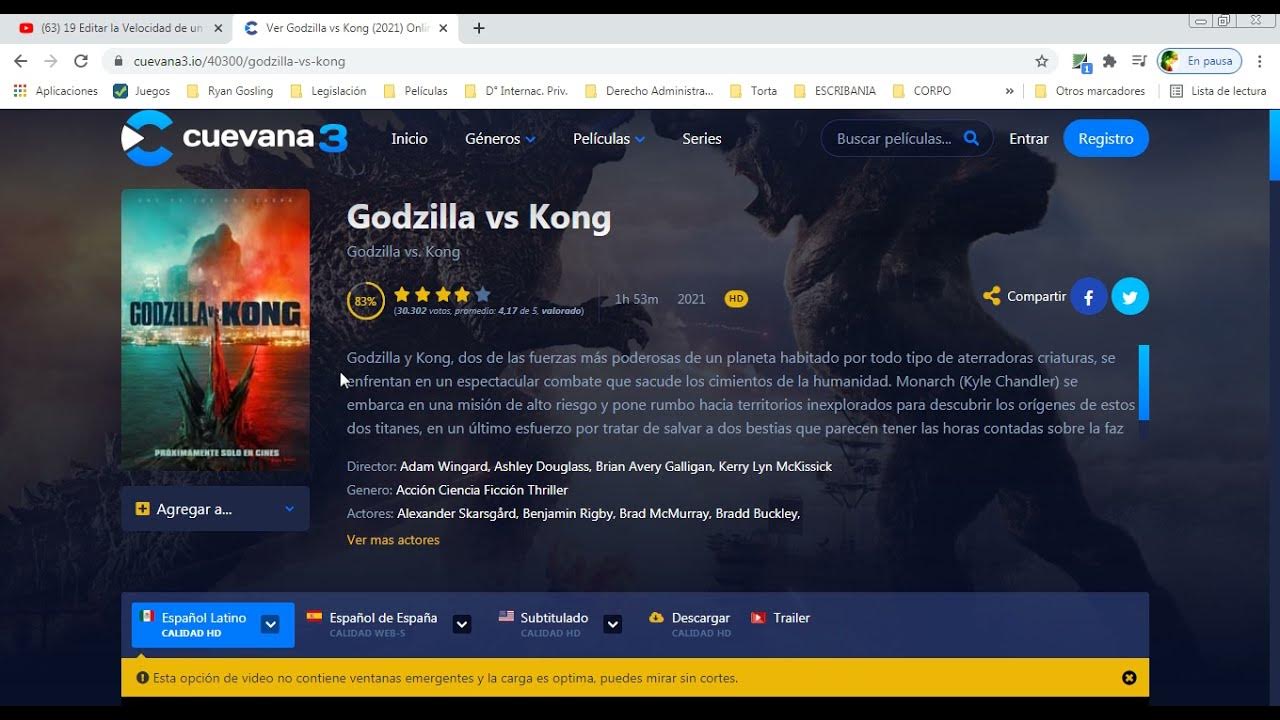Open Lista de lectura
Screen dimensions: 1280x720
[1217, 91]
